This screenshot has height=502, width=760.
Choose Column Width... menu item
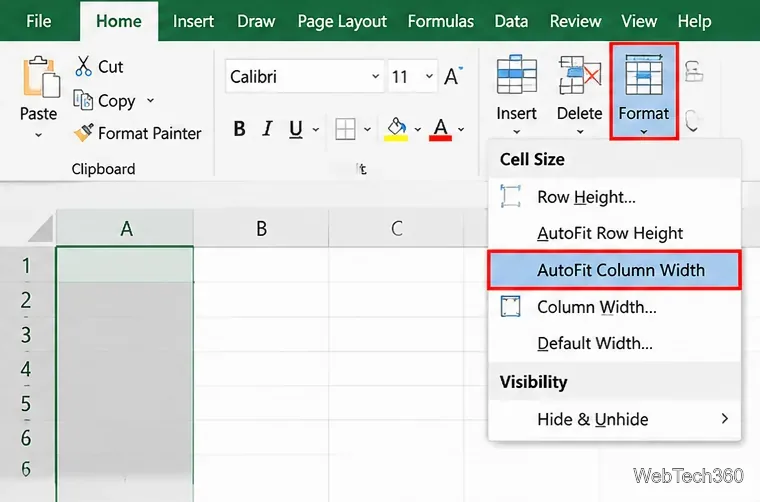point(615,307)
